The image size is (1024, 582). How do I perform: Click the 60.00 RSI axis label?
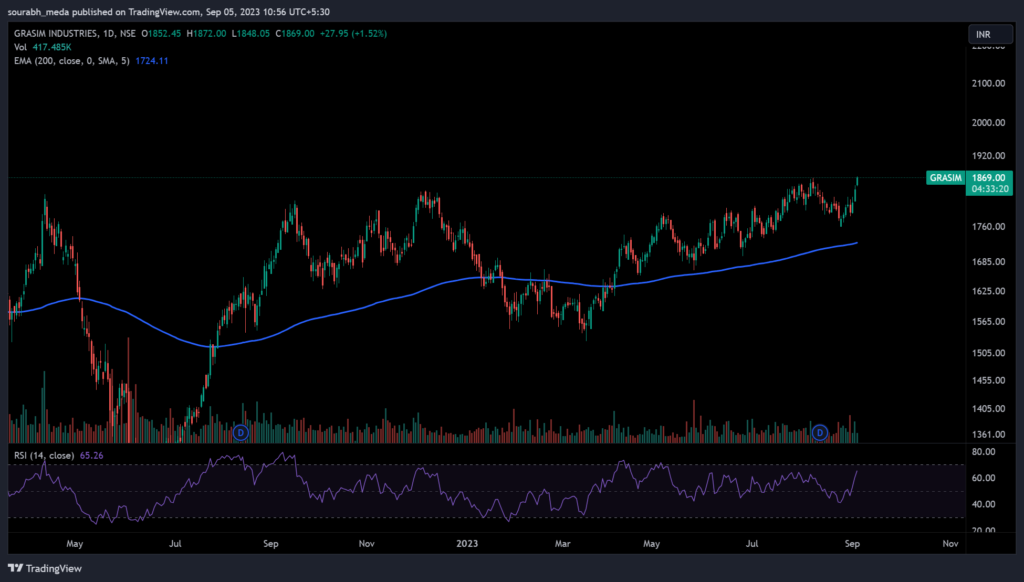pyautogui.click(x=984, y=478)
